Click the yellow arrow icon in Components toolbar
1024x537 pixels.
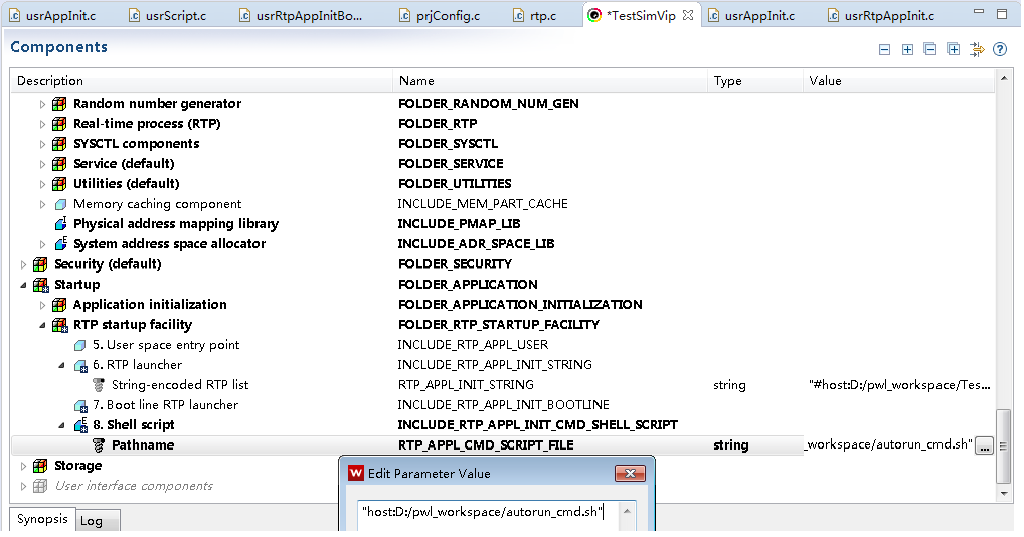977,50
